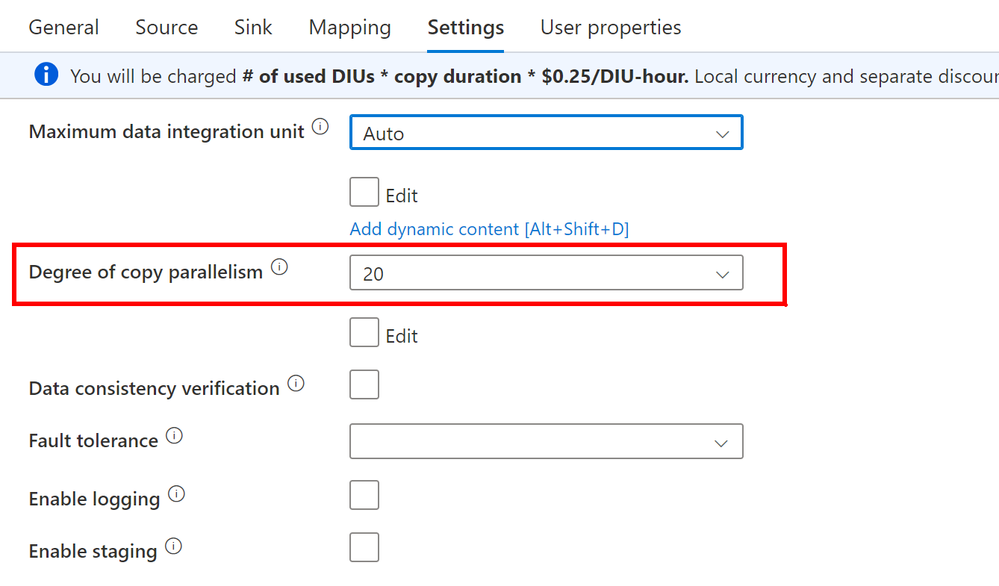
Task: Click the Enable logging info icon
Action: point(176,494)
